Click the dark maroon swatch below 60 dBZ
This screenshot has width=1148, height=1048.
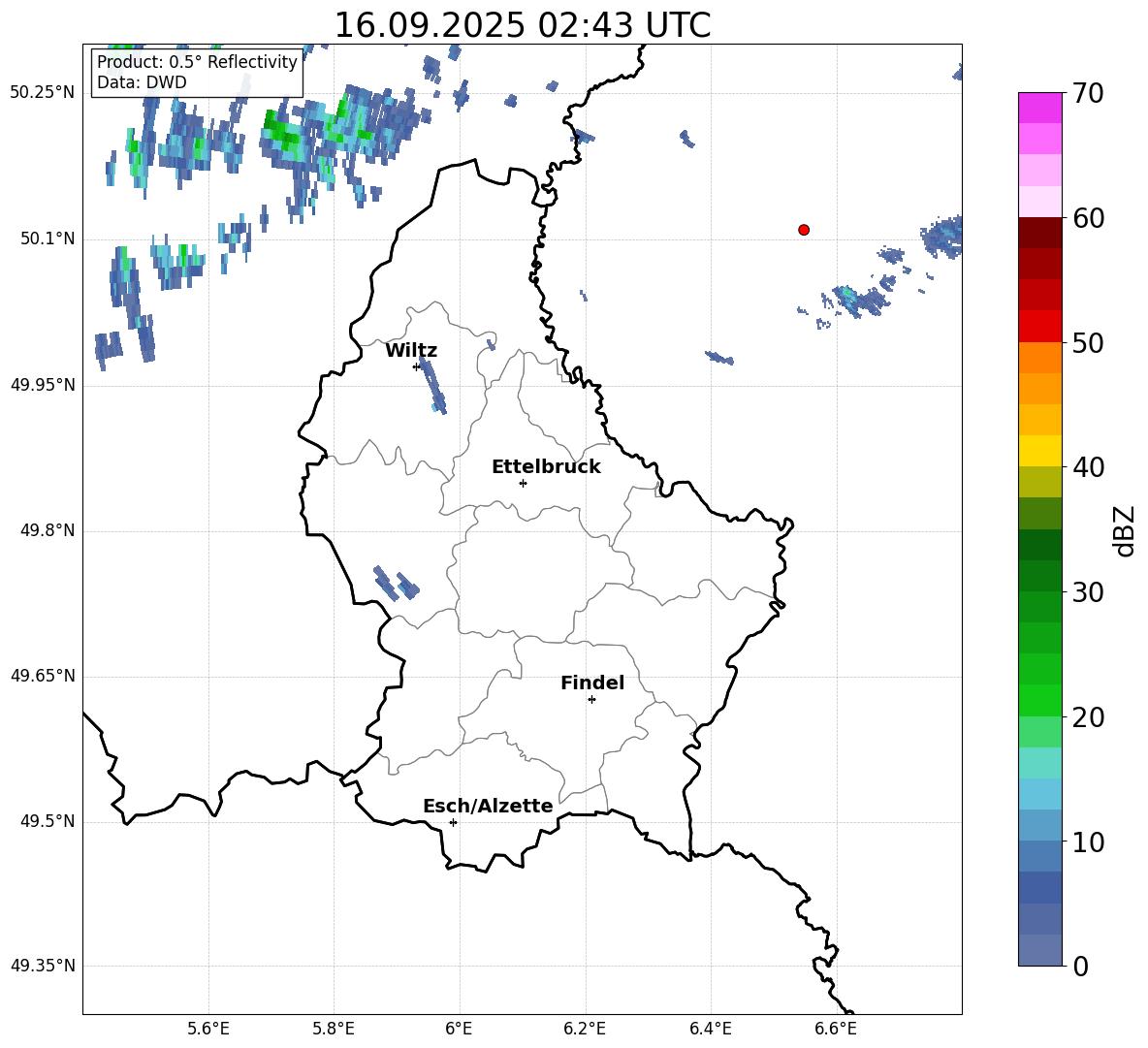(1039, 233)
